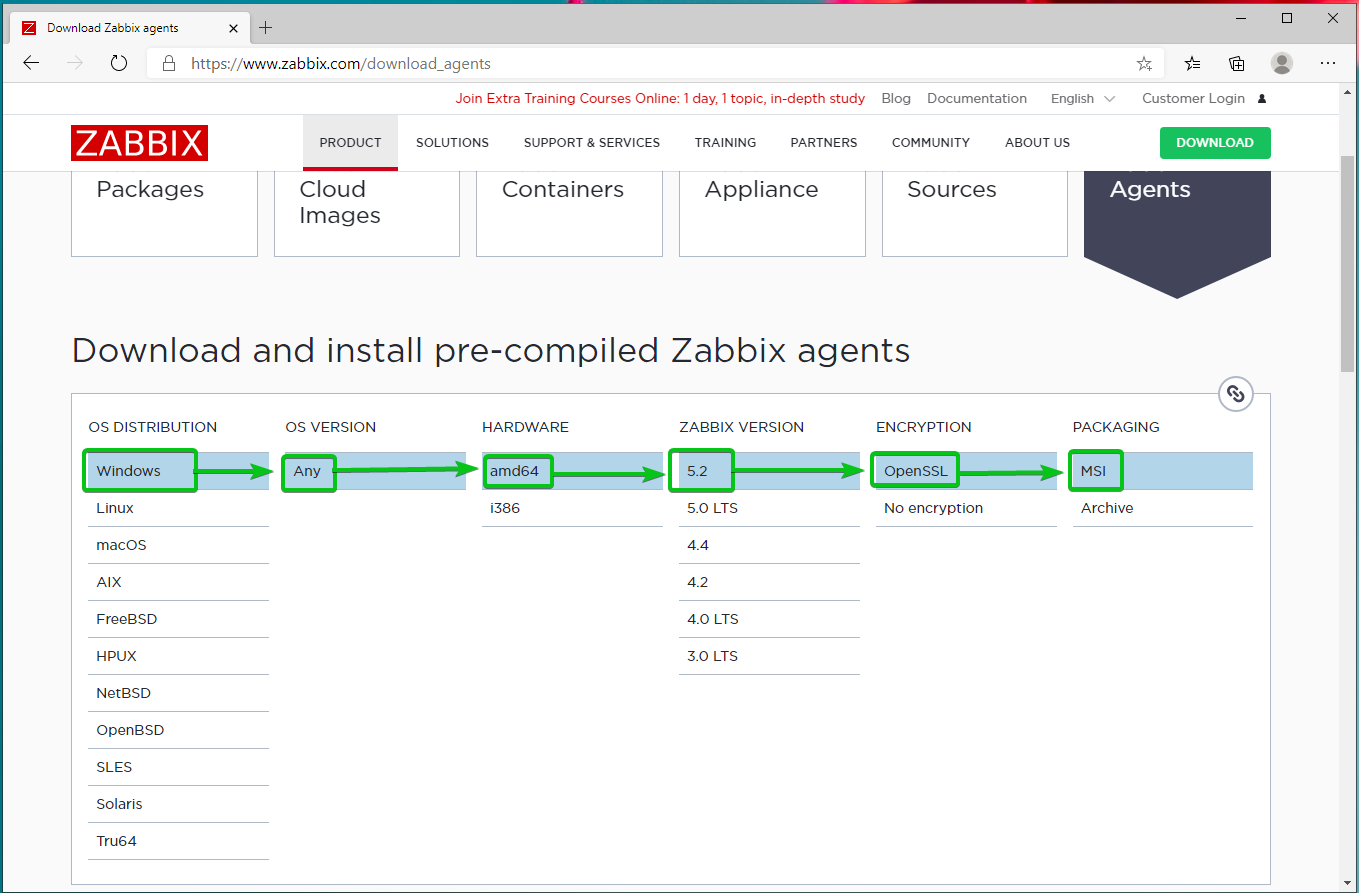This screenshot has width=1359, height=893.
Task: Open the Extra Training Courses Online link
Action: 661,99
